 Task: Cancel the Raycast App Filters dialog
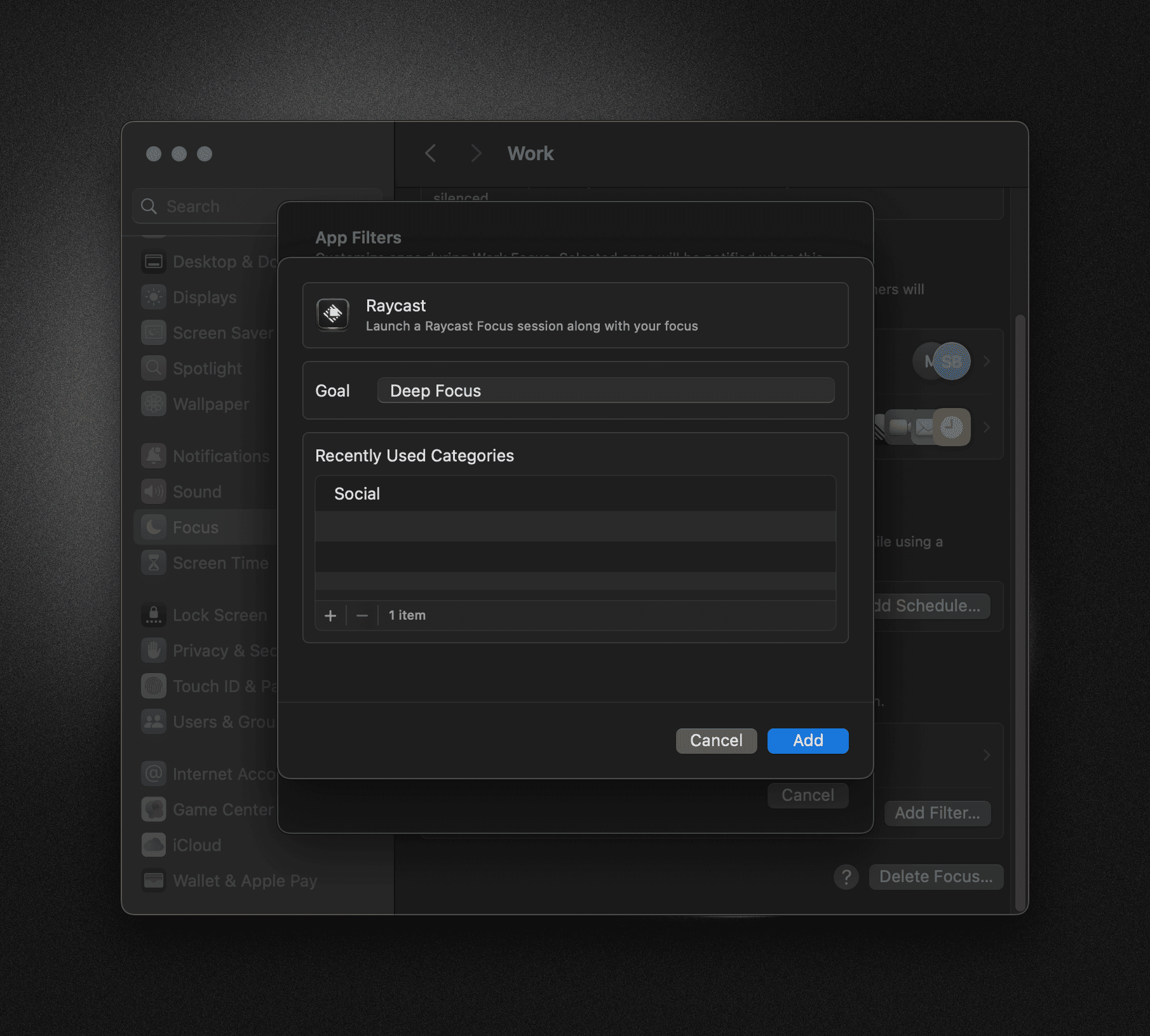point(716,740)
